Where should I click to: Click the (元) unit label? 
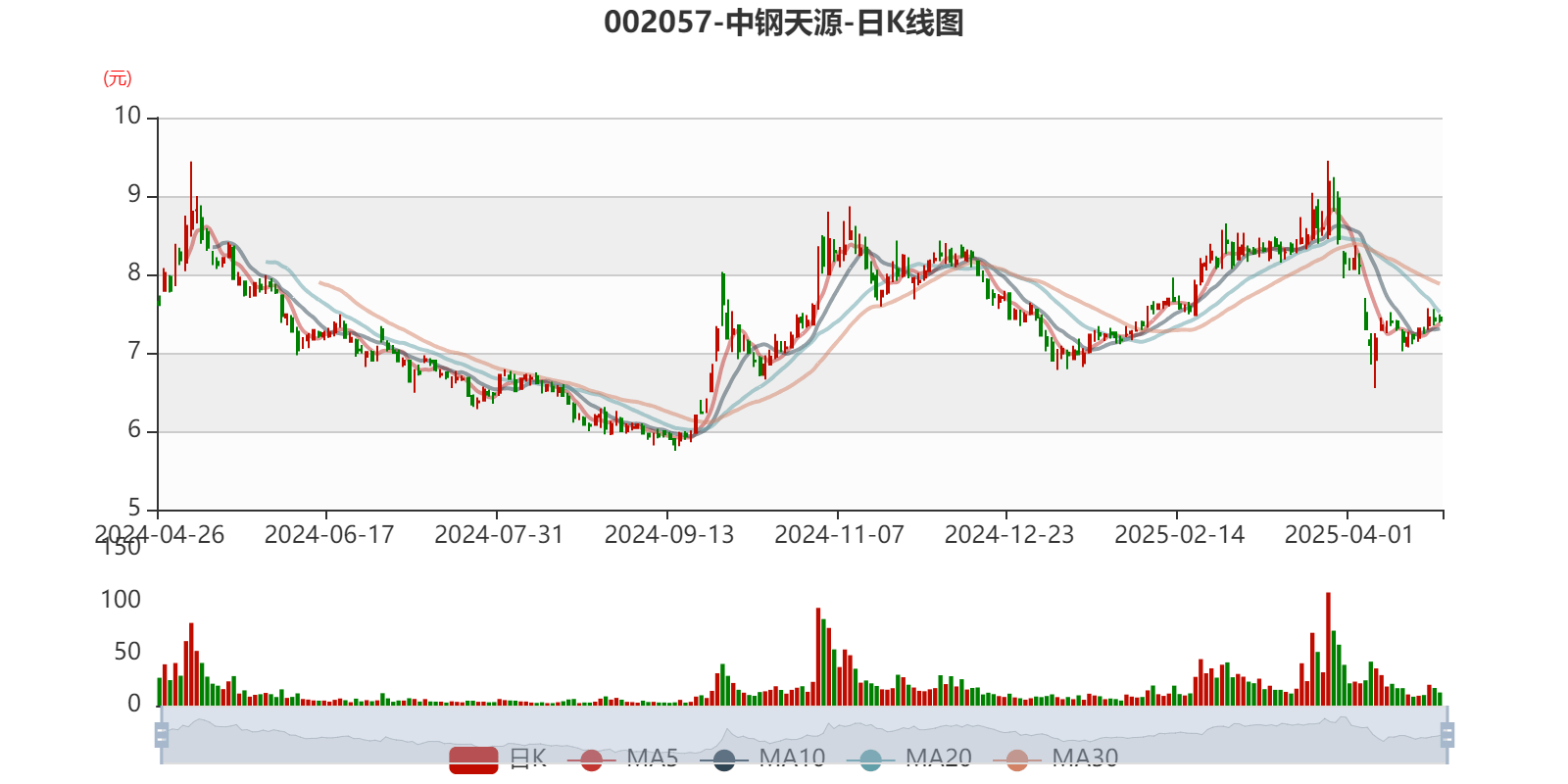click(118, 78)
